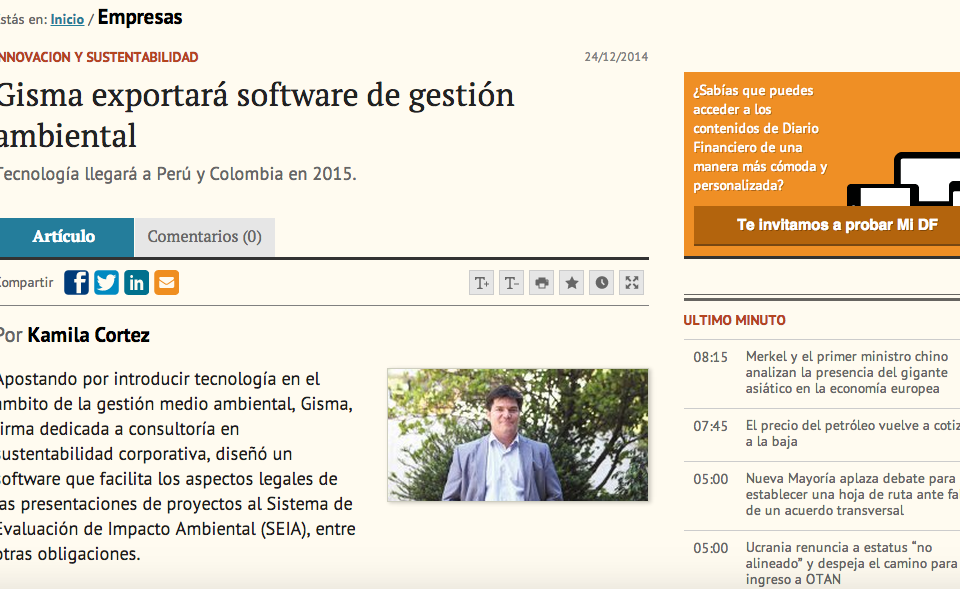Screen dimensions: 960x589
Task: Click the clock read-later icon
Action: [601, 283]
